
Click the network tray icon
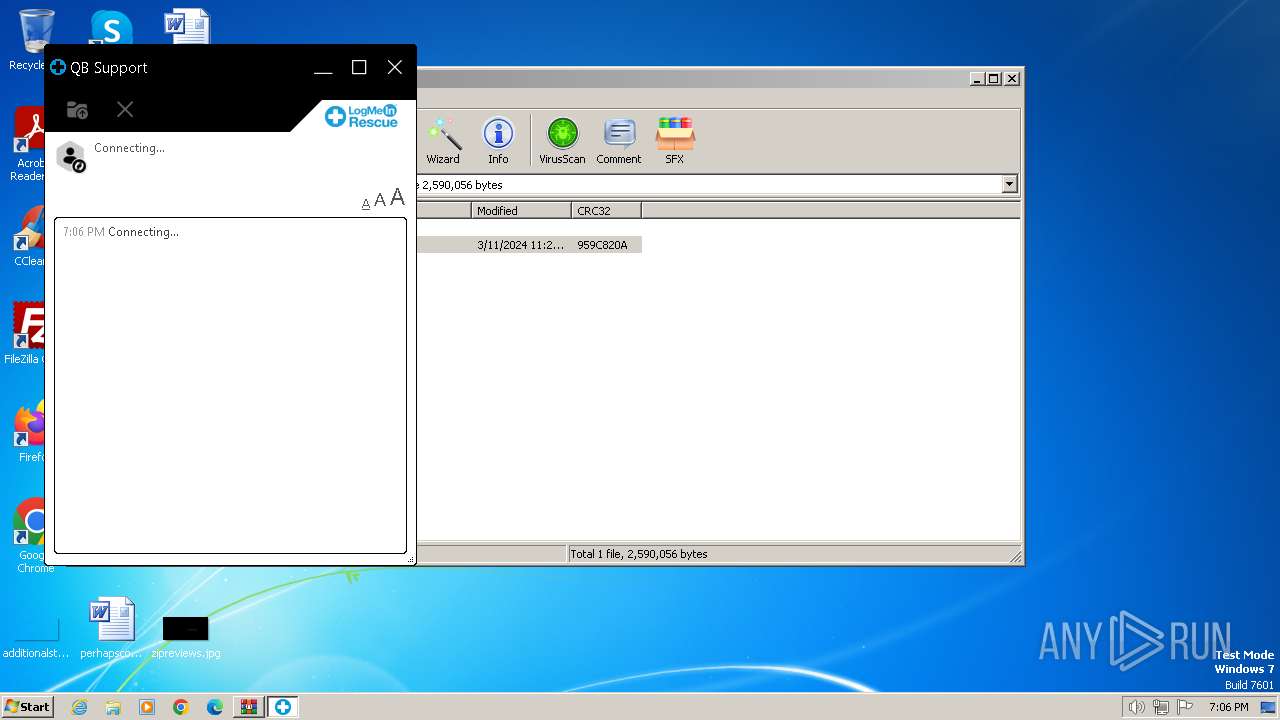point(1160,707)
